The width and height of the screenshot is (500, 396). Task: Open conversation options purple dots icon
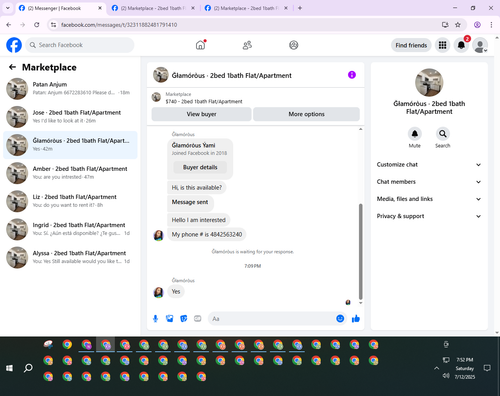tap(352, 75)
